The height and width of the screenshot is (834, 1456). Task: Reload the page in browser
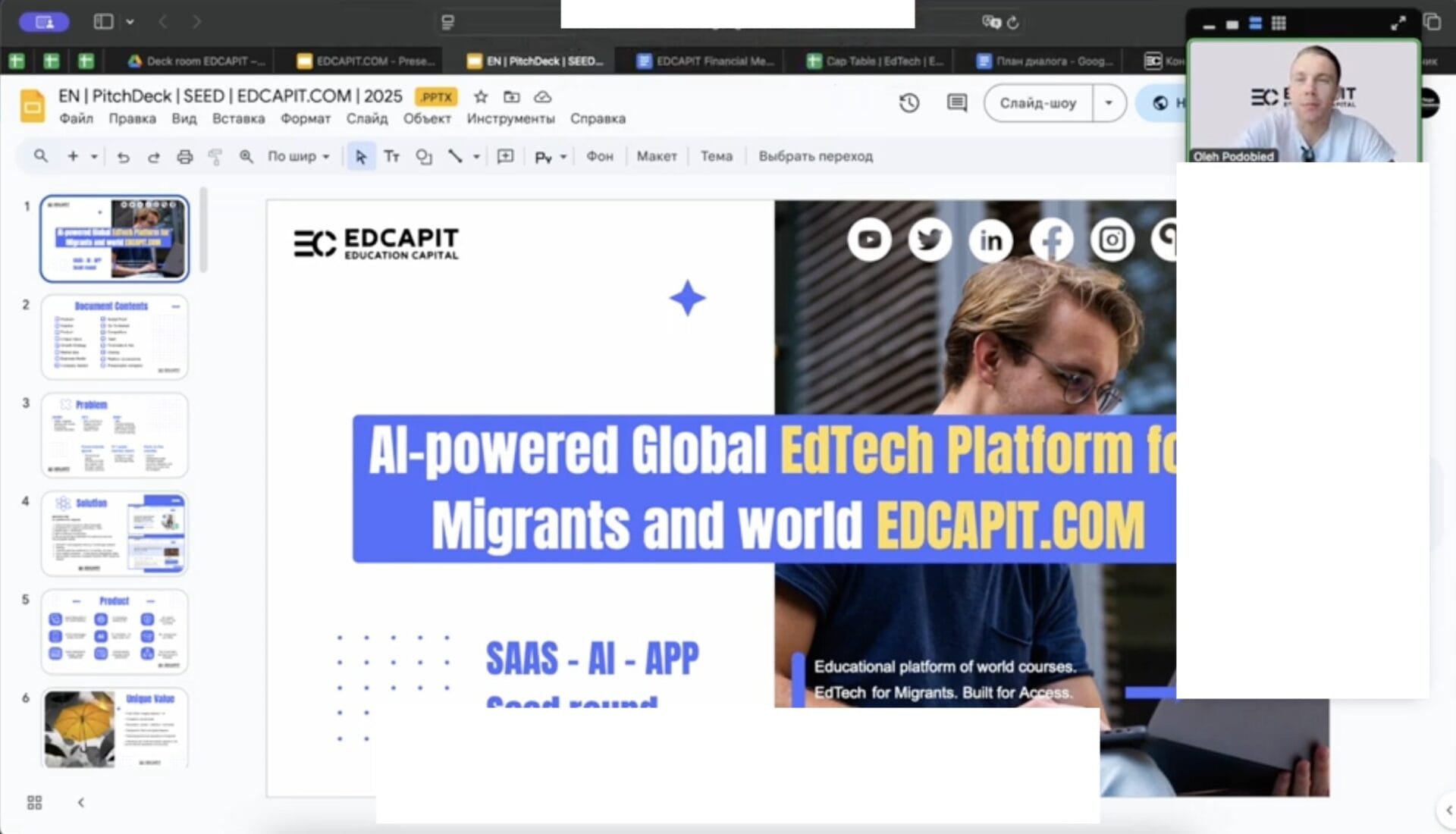(1013, 23)
